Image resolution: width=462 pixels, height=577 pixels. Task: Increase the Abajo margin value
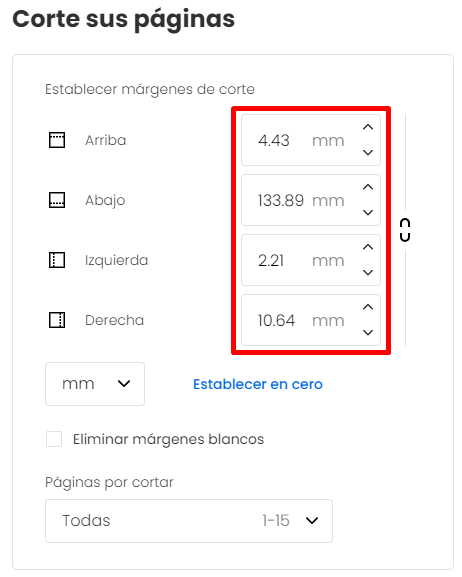point(368,187)
